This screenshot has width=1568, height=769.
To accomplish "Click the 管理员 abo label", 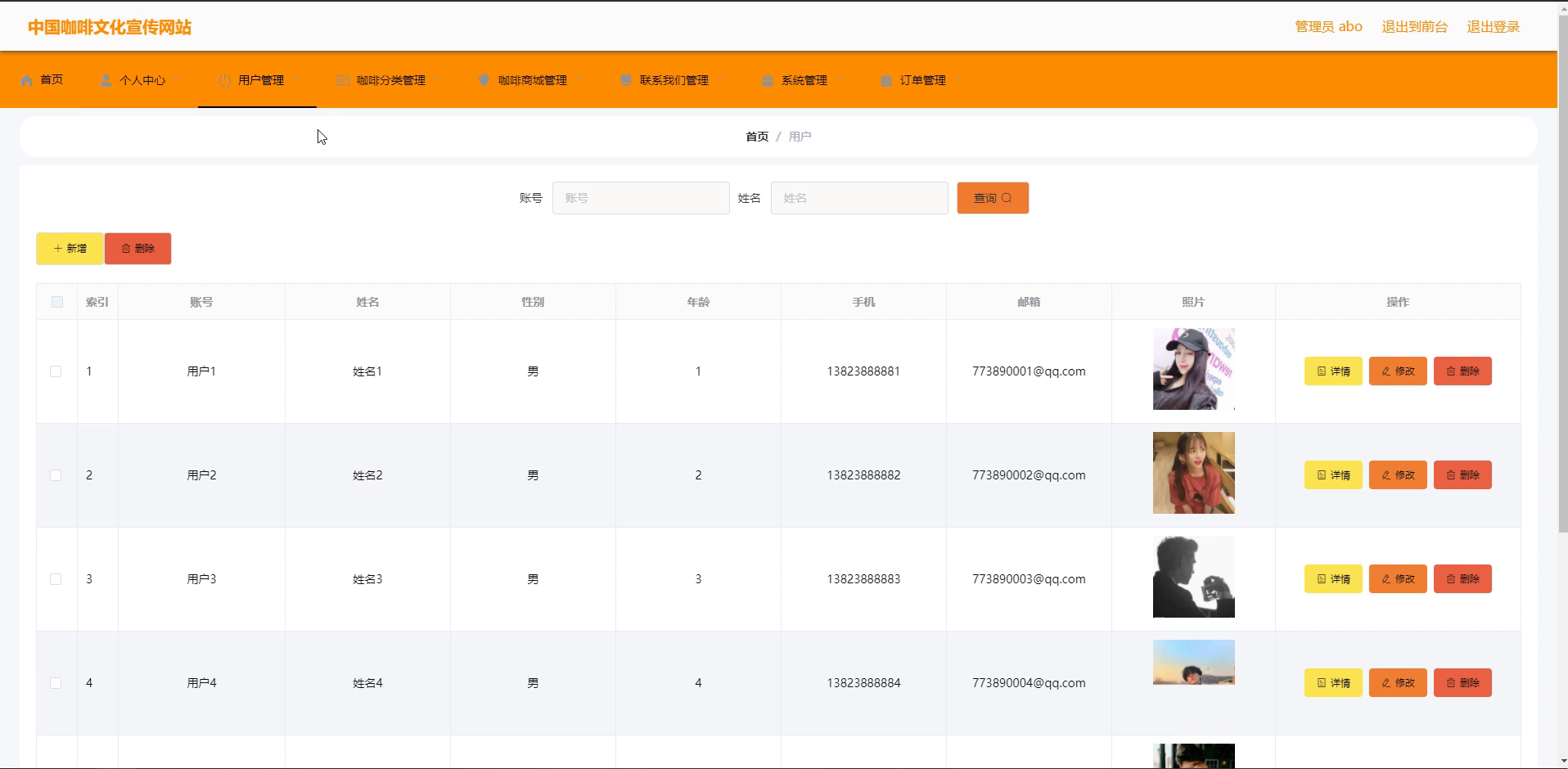I will click(1328, 27).
